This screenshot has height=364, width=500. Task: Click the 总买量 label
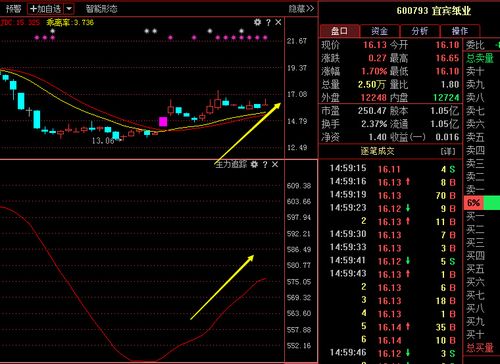coord(480,348)
